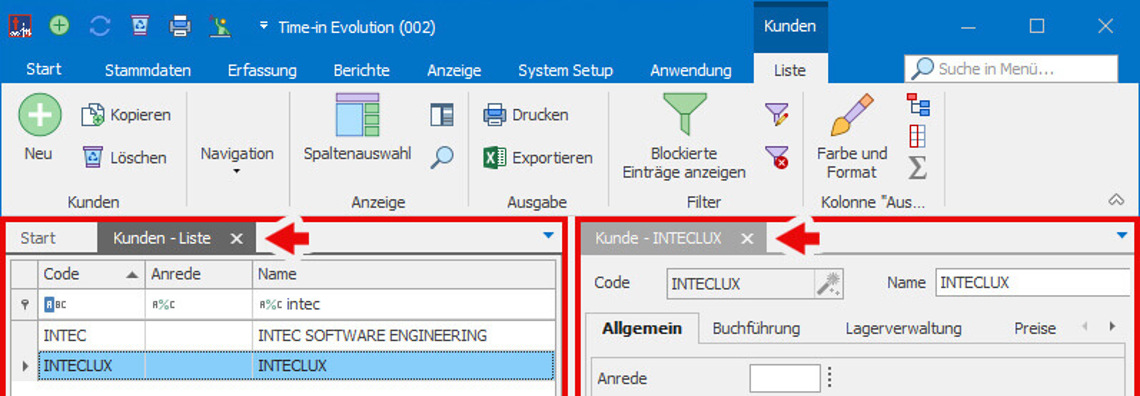Viewport: 1140px width, 396px height.
Task: Click the Löschen recycle bin icon
Action: 93,157
